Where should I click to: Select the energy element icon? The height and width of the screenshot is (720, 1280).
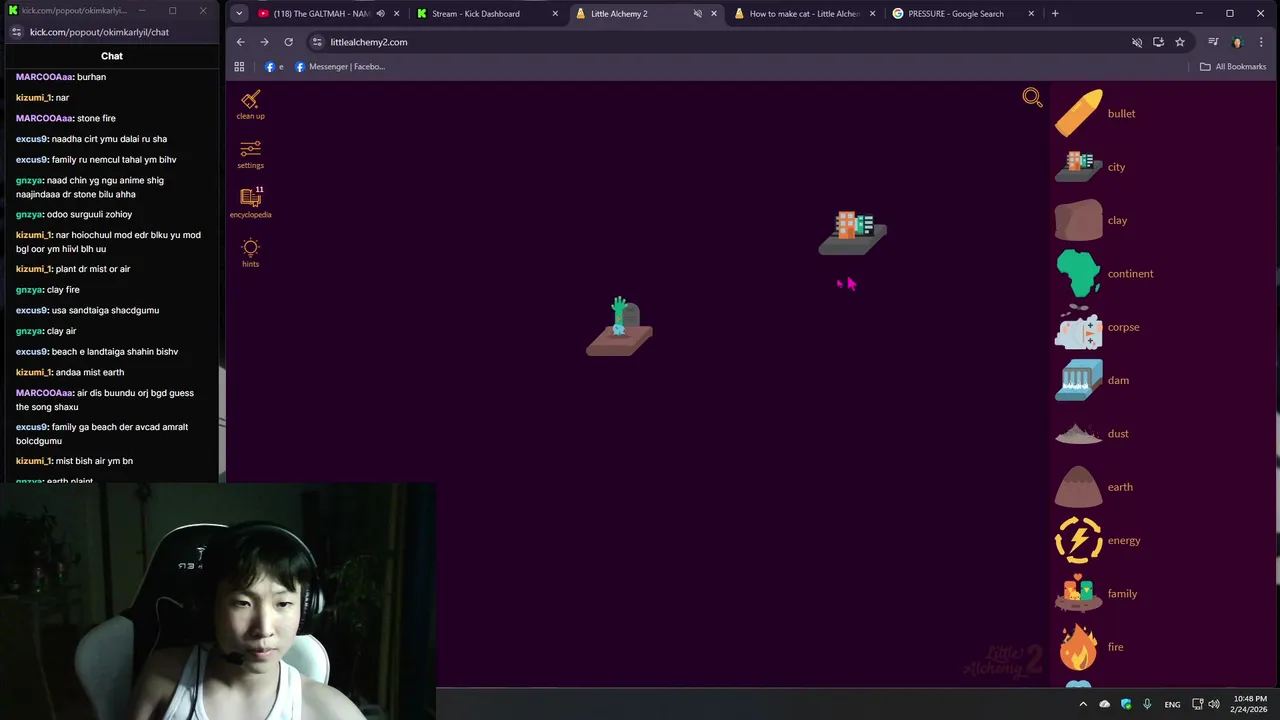[x=1078, y=540]
